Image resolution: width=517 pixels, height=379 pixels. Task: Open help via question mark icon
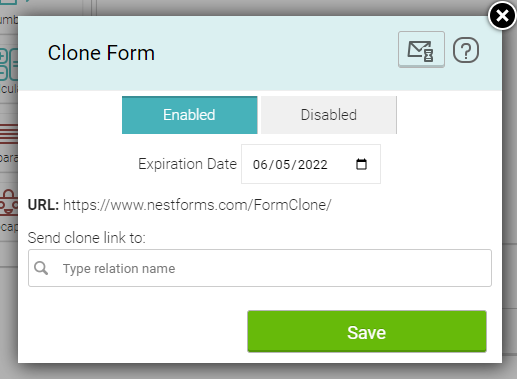[x=466, y=50]
